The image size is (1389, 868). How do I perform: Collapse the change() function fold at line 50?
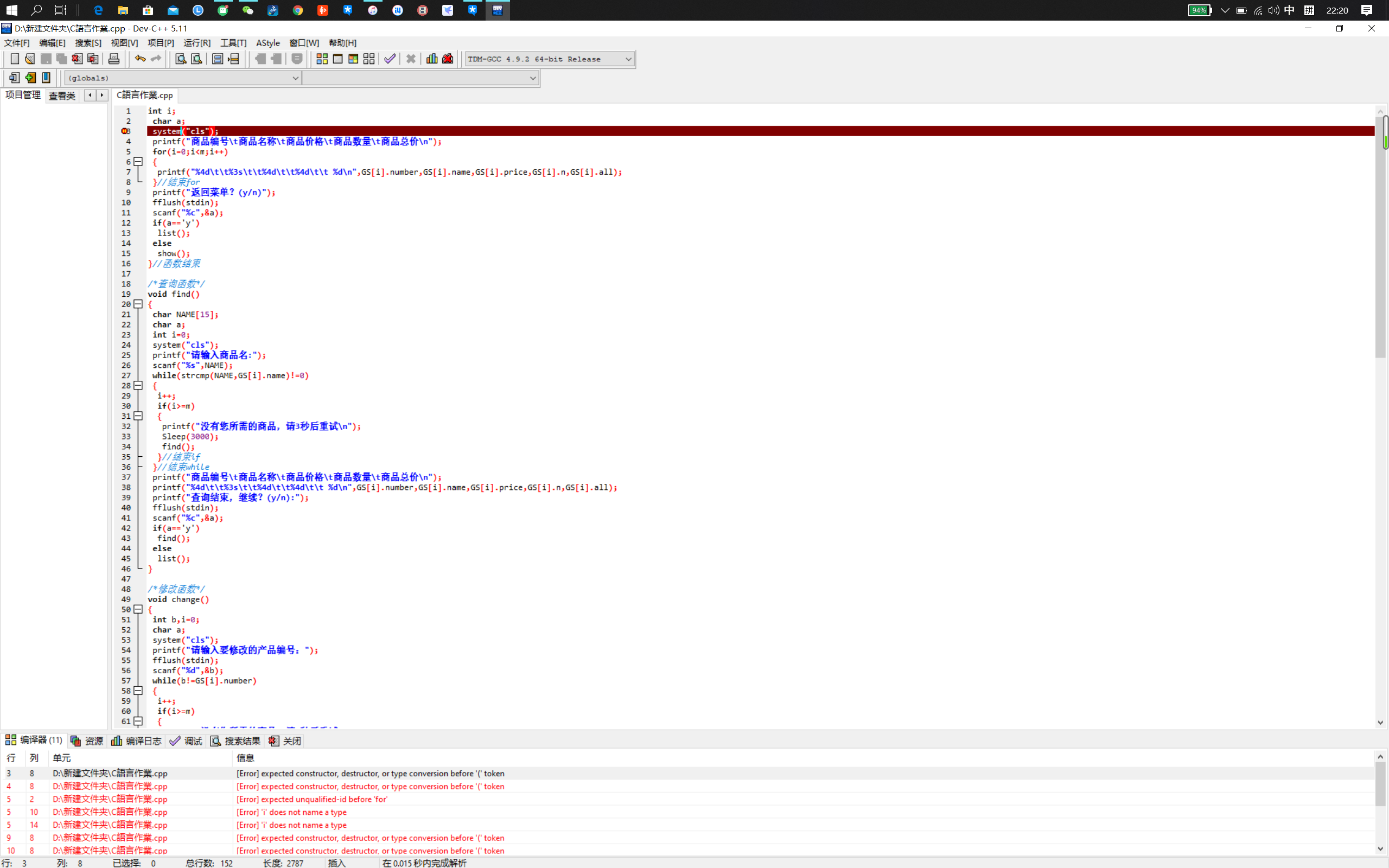pos(138,610)
